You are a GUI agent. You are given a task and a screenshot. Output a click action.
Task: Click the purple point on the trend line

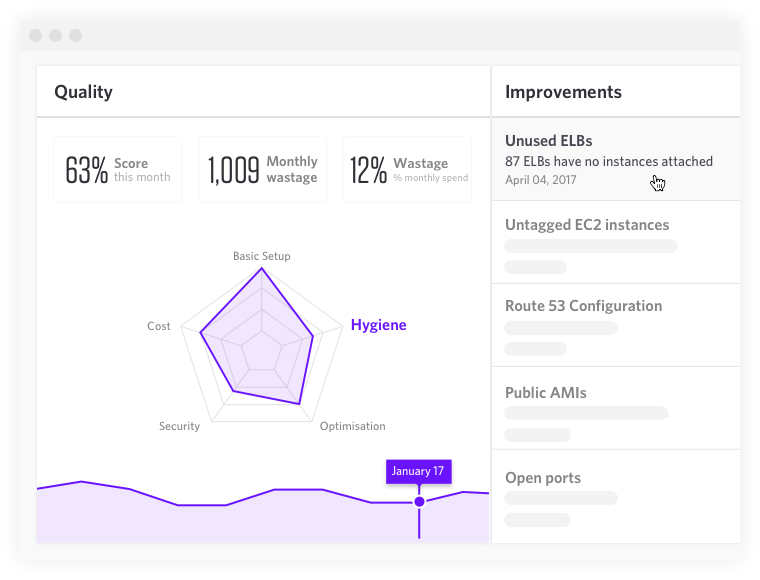tap(419, 502)
